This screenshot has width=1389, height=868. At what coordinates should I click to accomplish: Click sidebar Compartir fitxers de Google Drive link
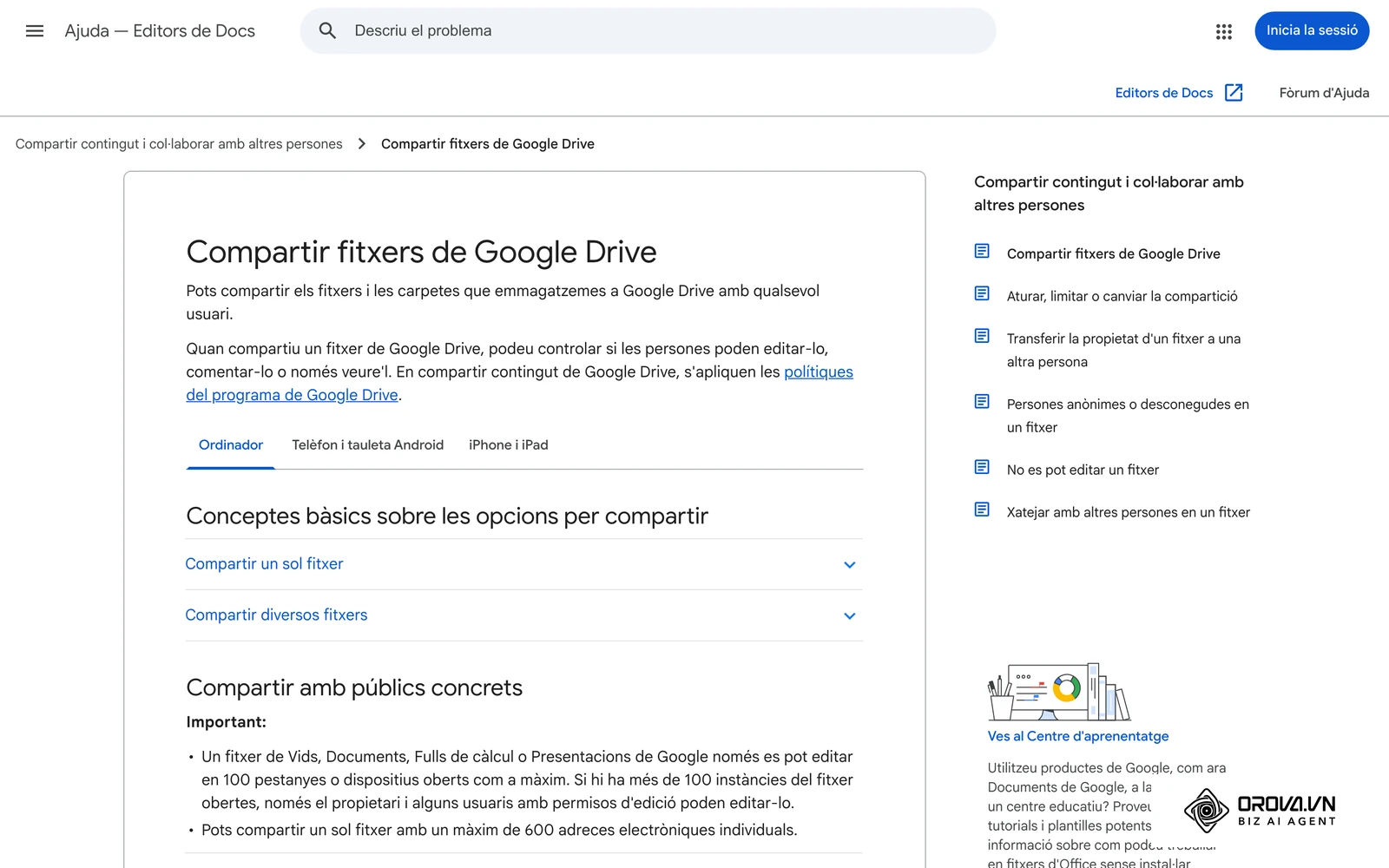1113,253
